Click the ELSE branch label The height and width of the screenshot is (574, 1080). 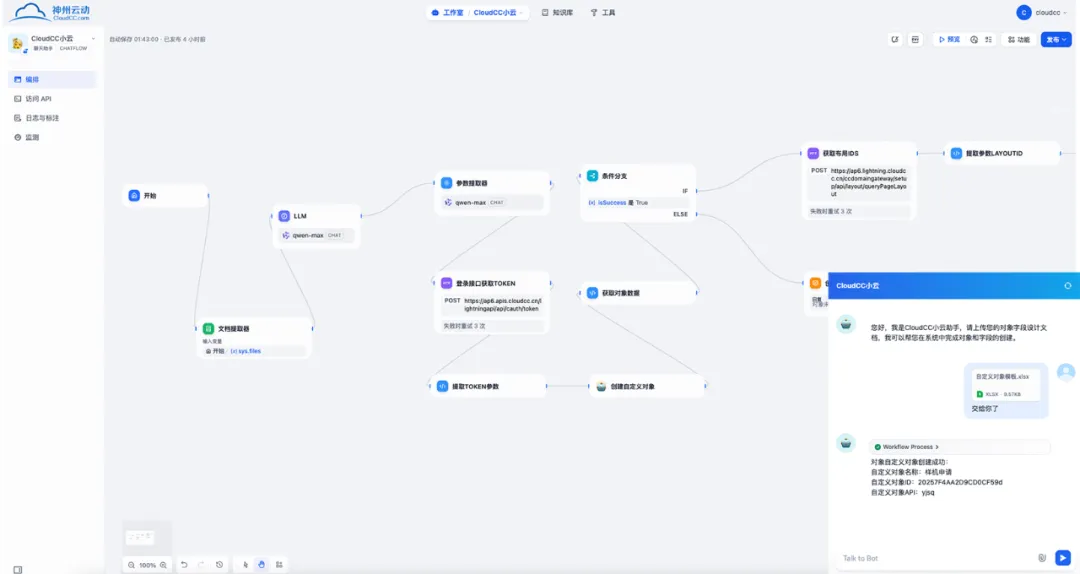point(681,214)
